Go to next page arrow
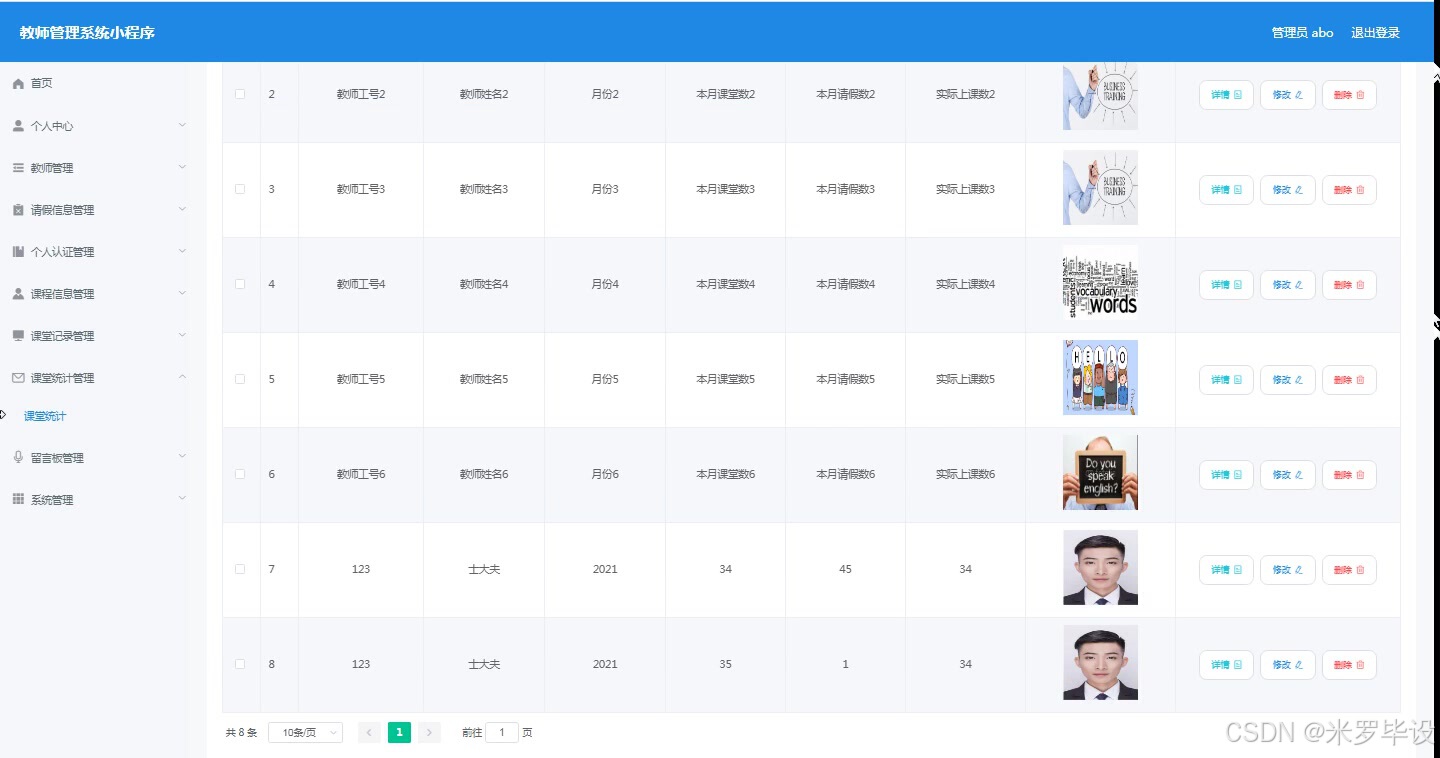1440x758 pixels. pyautogui.click(x=429, y=733)
